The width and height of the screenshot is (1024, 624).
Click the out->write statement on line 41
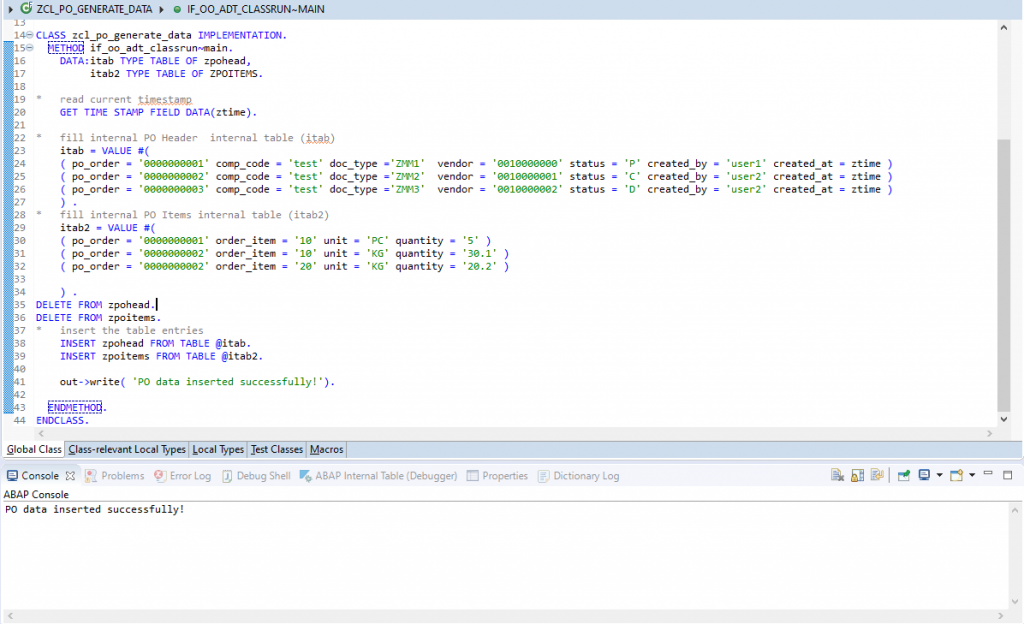pyautogui.click(x=197, y=382)
